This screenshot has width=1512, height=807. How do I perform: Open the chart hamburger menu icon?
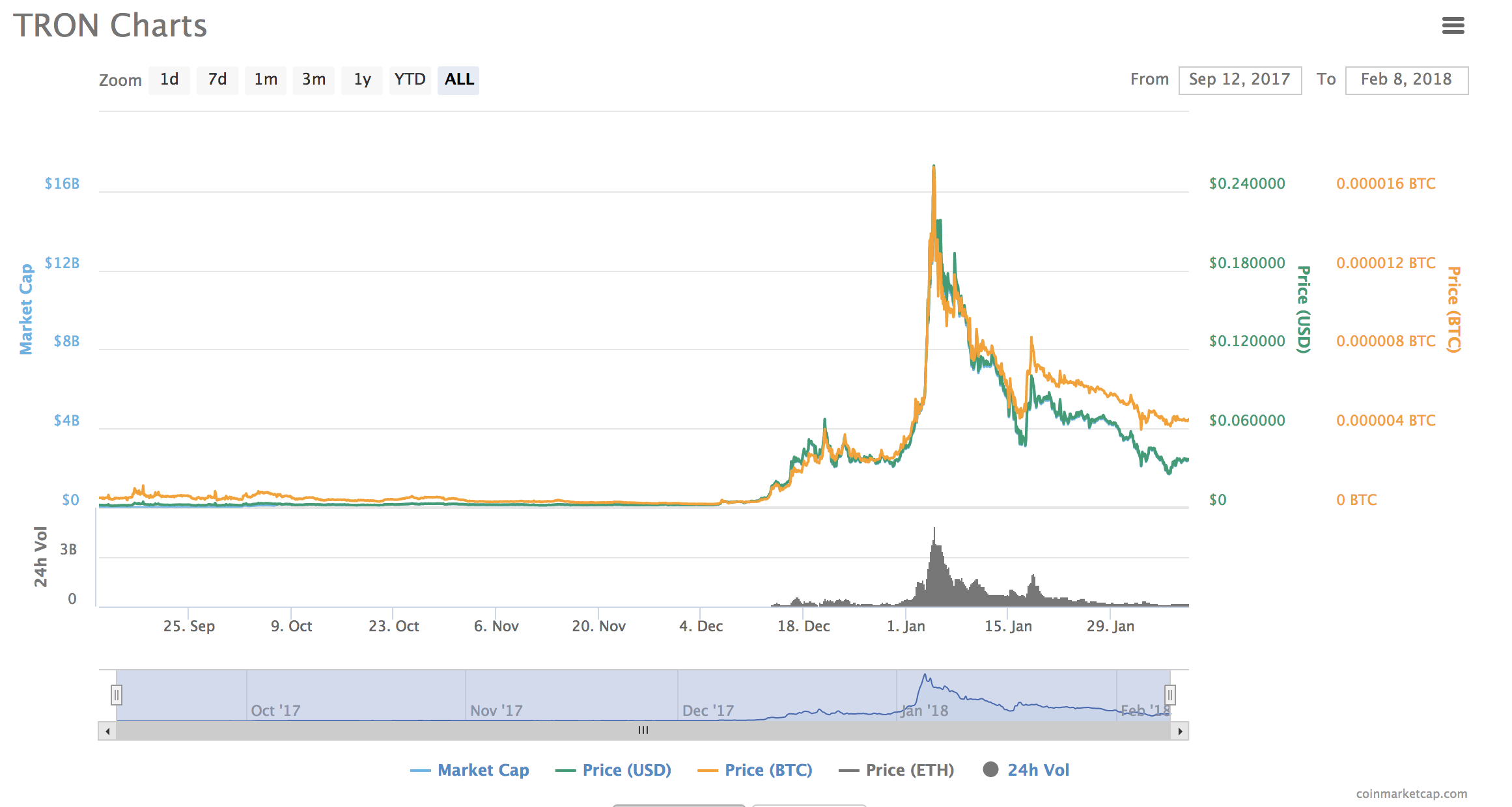click(1453, 25)
